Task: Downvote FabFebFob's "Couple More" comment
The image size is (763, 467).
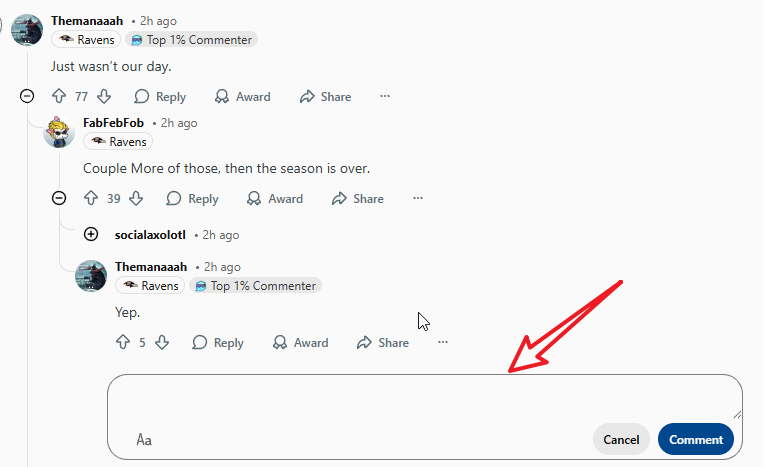Action: pos(137,199)
